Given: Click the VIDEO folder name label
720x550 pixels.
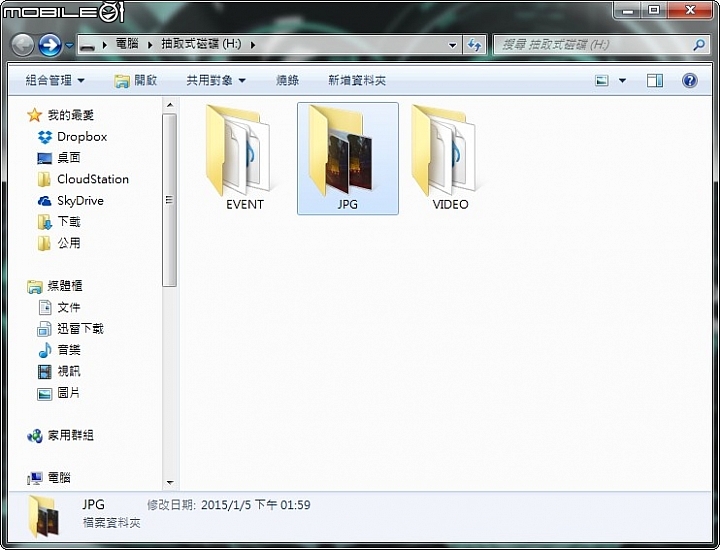Looking at the screenshot, I should 450,205.
